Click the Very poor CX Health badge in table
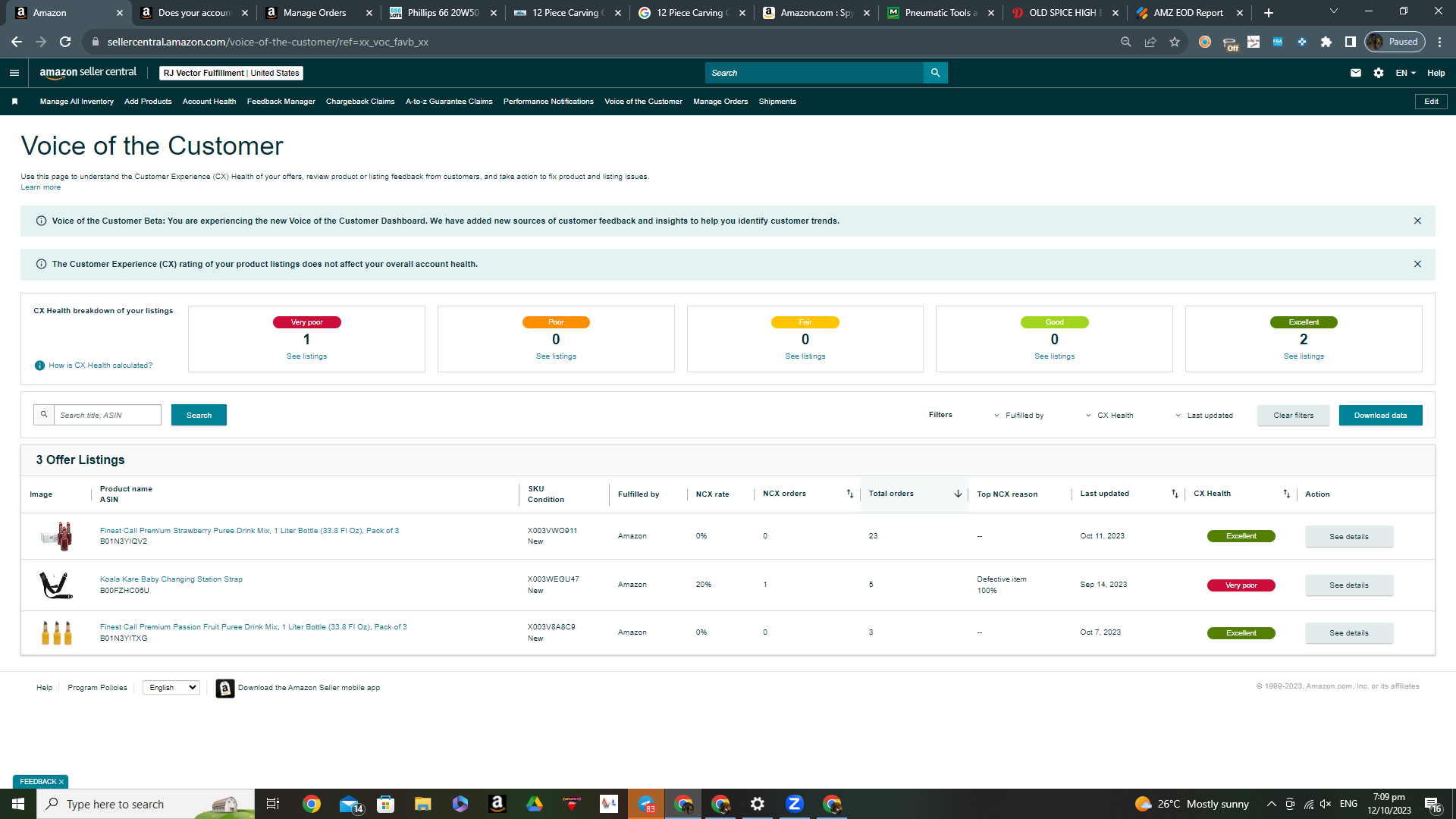The height and width of the screenshot is (819, 1456). (1241, 585)
